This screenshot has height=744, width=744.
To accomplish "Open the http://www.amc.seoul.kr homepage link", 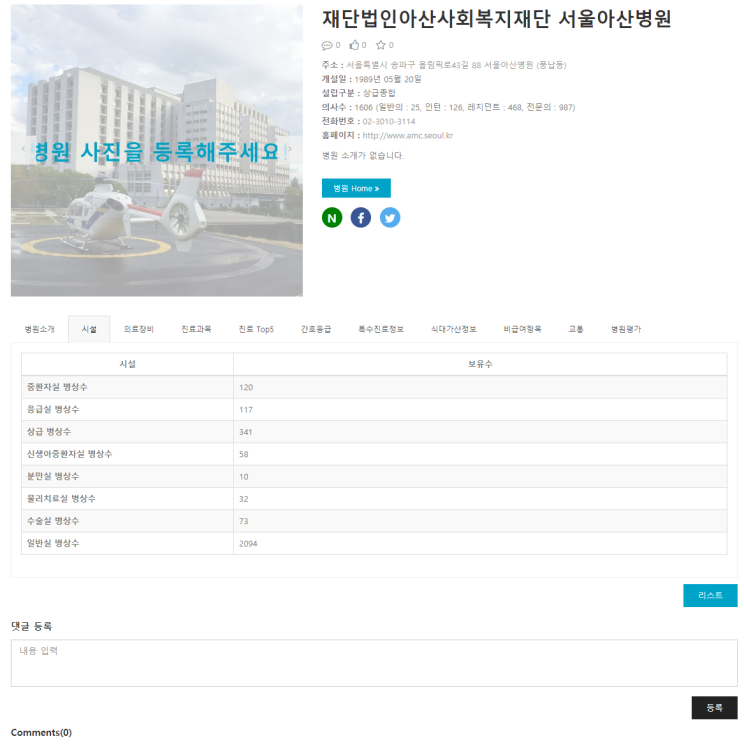I will [x=408, y=136].
